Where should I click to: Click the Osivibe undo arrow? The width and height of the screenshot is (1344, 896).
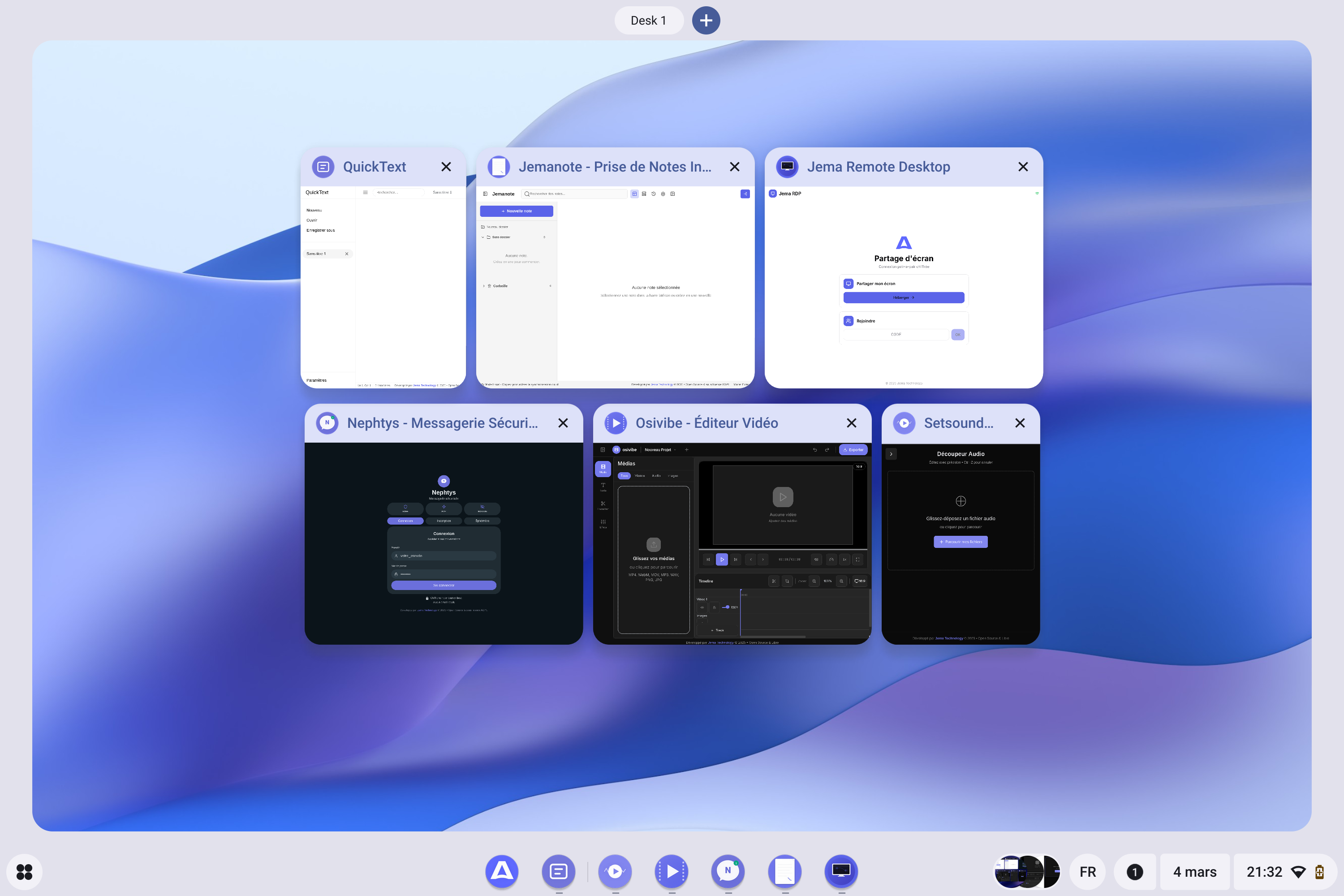[x=815, y=450]
